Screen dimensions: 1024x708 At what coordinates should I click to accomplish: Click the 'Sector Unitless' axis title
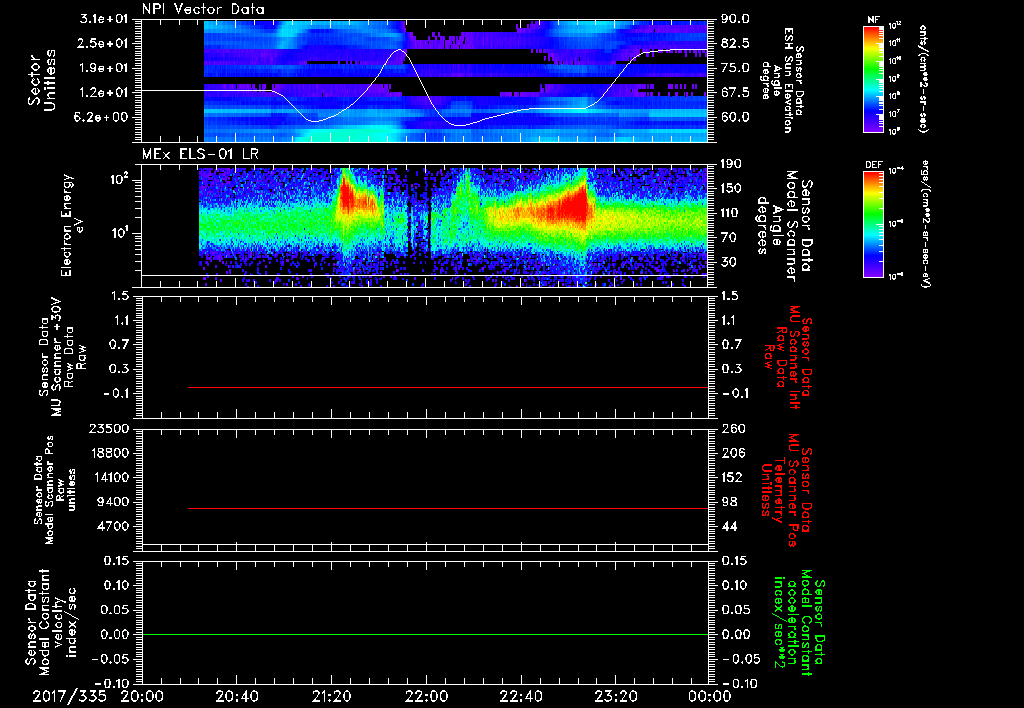click(x=42, y=80)
